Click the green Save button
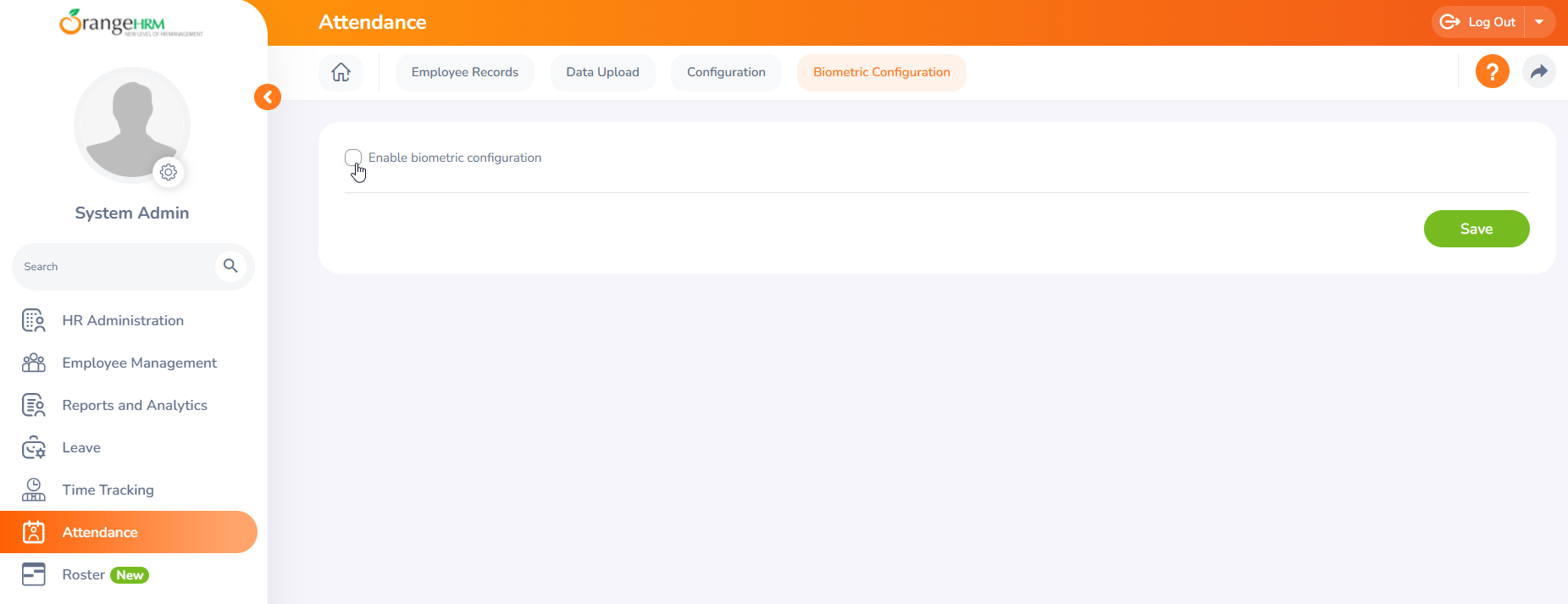This screenshot has width=1568, height=604. [x=1476, y=229]
